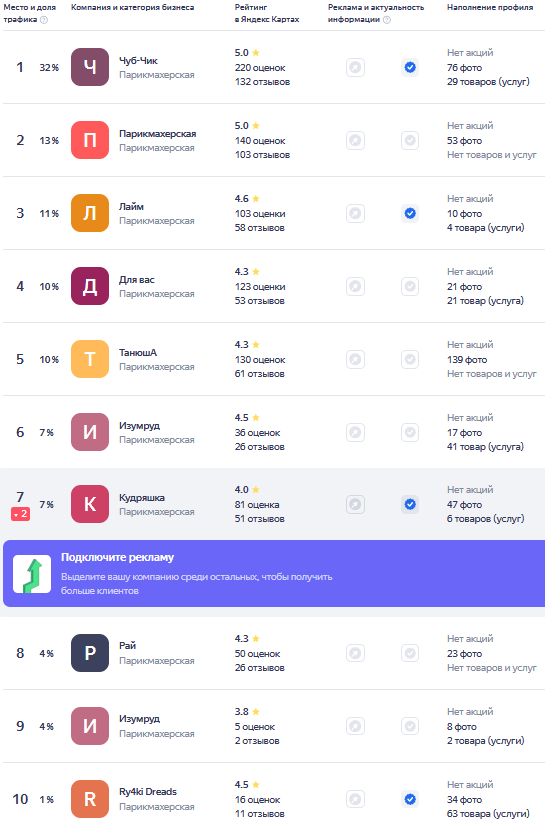The image size is (545, 825).
Task: Click the Чуб-Чик company avatar icon
Action: [x=90, y=67]
